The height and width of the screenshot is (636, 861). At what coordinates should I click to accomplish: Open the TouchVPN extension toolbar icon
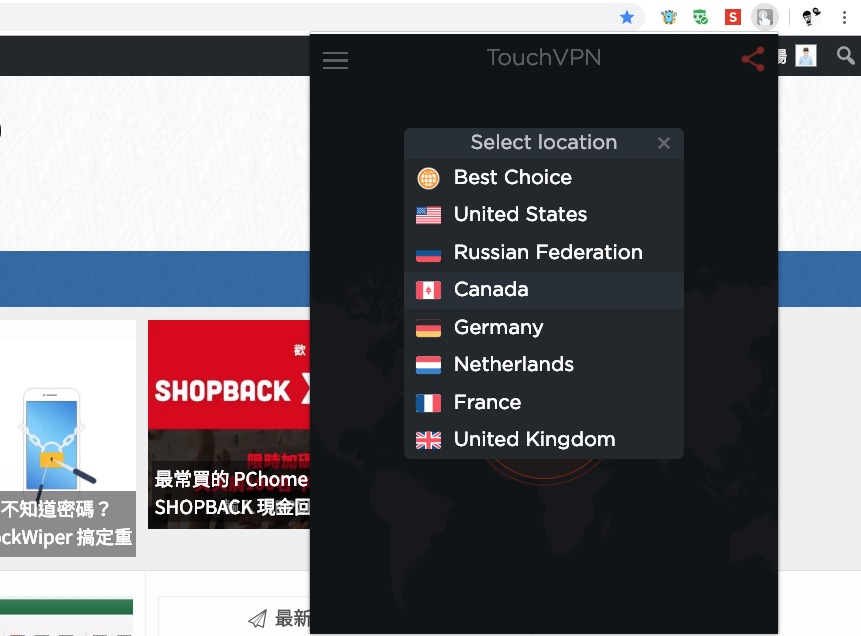pyautogui.click(x=764, y=17)
